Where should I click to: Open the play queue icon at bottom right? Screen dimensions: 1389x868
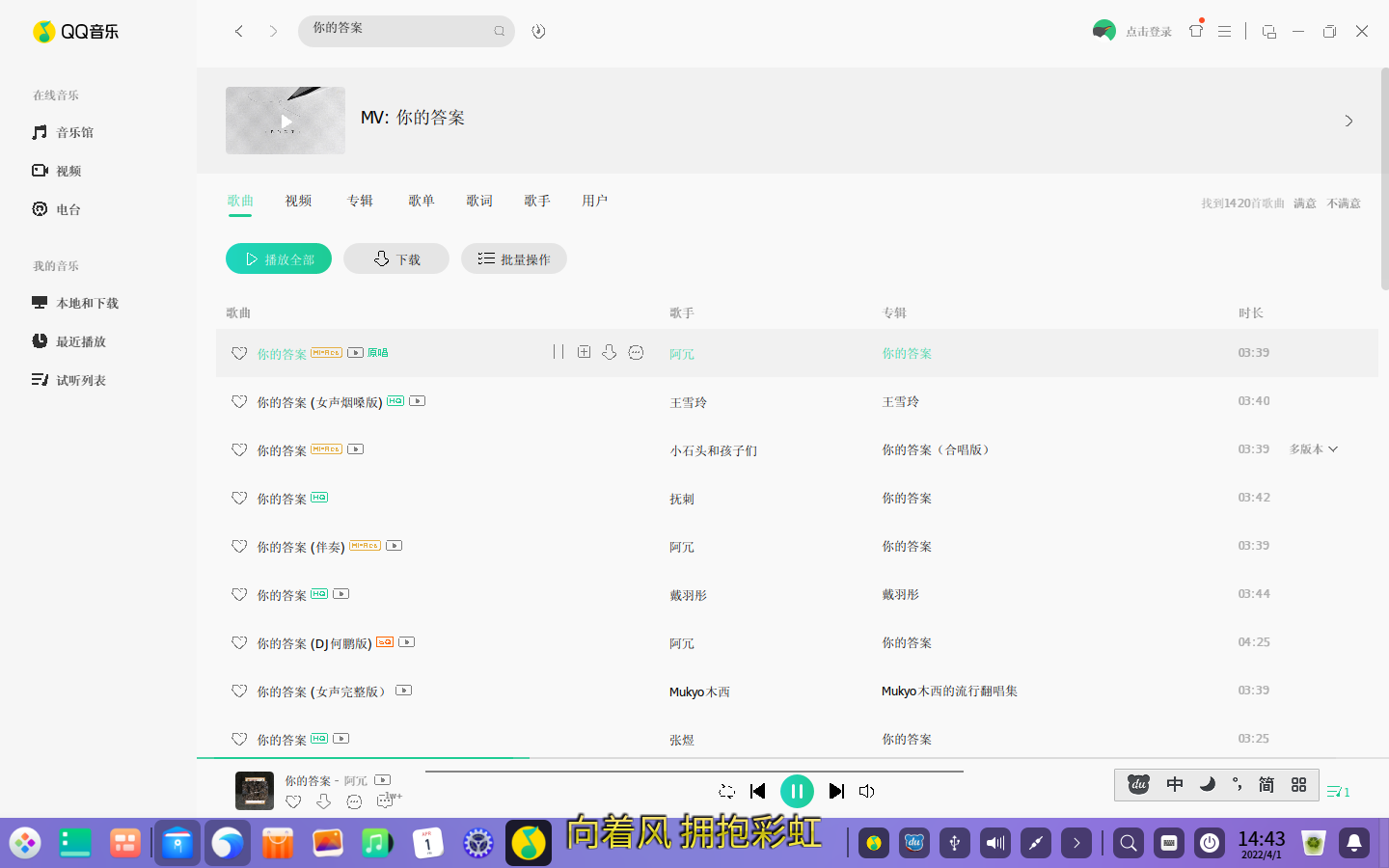[x=1338, y=791]
